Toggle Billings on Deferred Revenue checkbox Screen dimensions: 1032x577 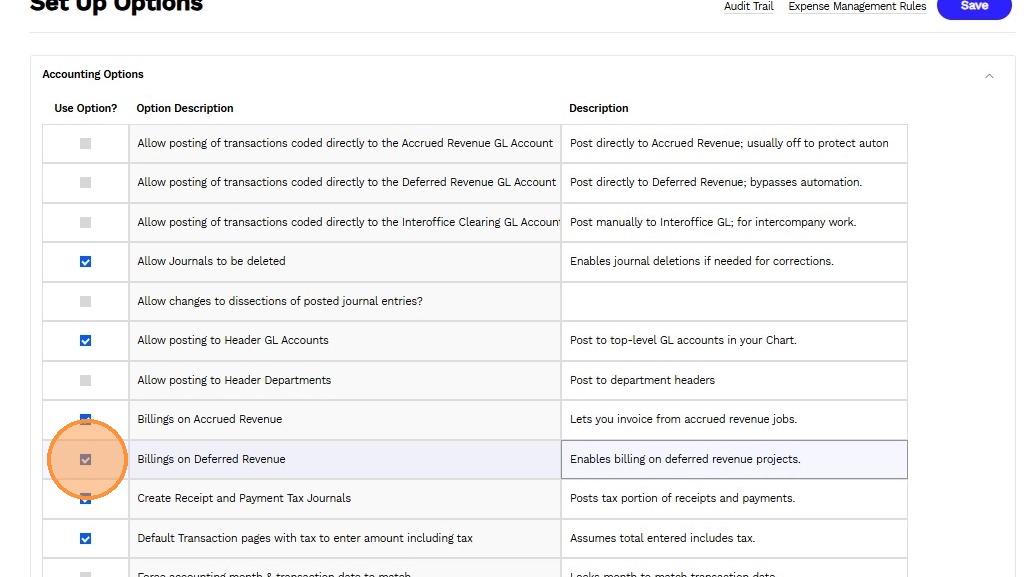pyautogui.click(x=85, y=460)
